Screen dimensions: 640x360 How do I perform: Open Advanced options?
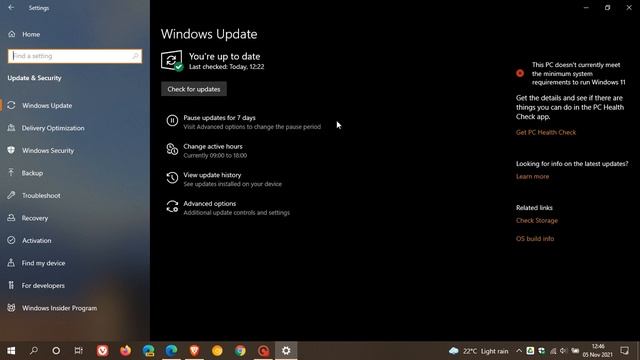209,203
